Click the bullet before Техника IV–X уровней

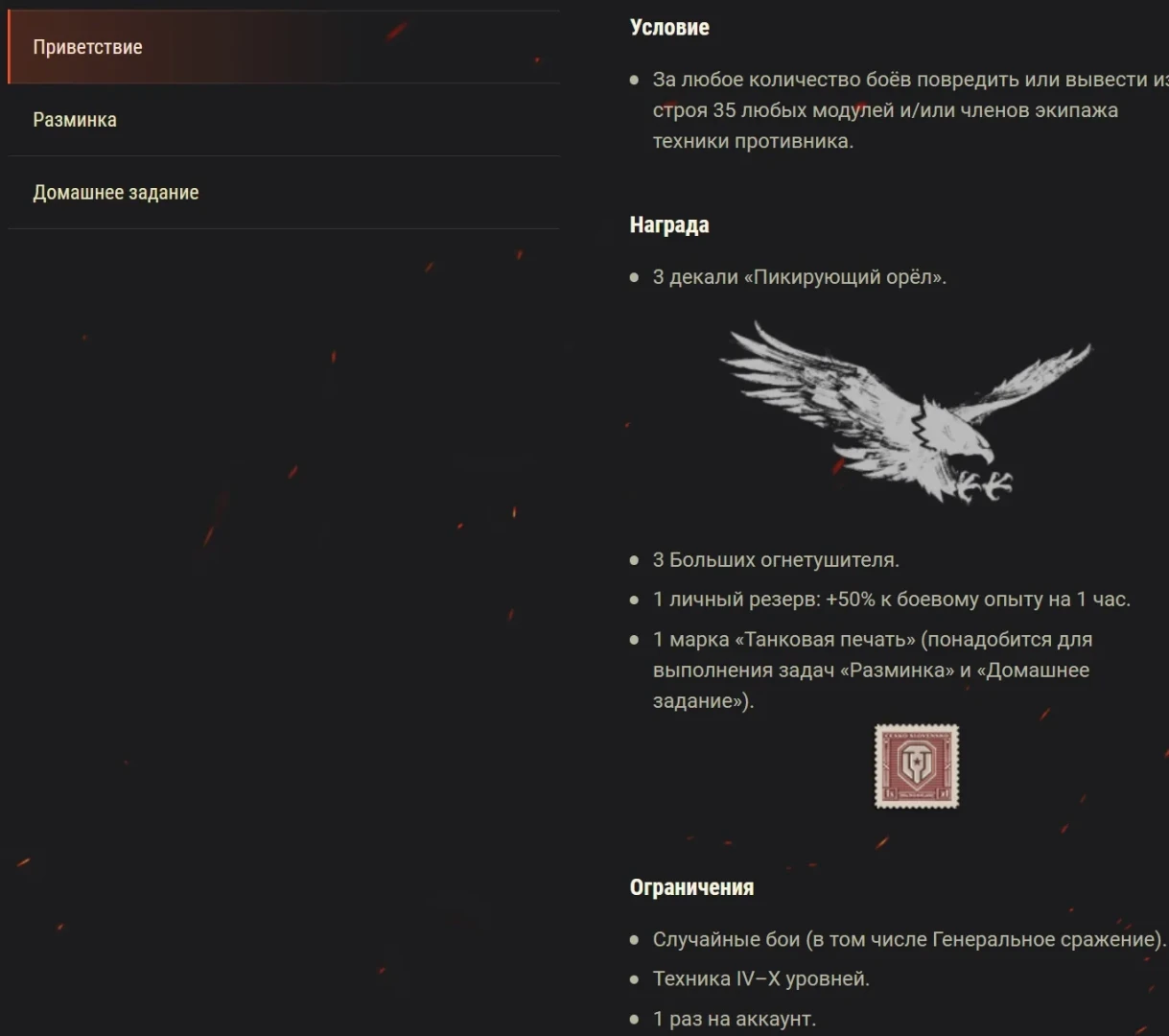point(634,979)
